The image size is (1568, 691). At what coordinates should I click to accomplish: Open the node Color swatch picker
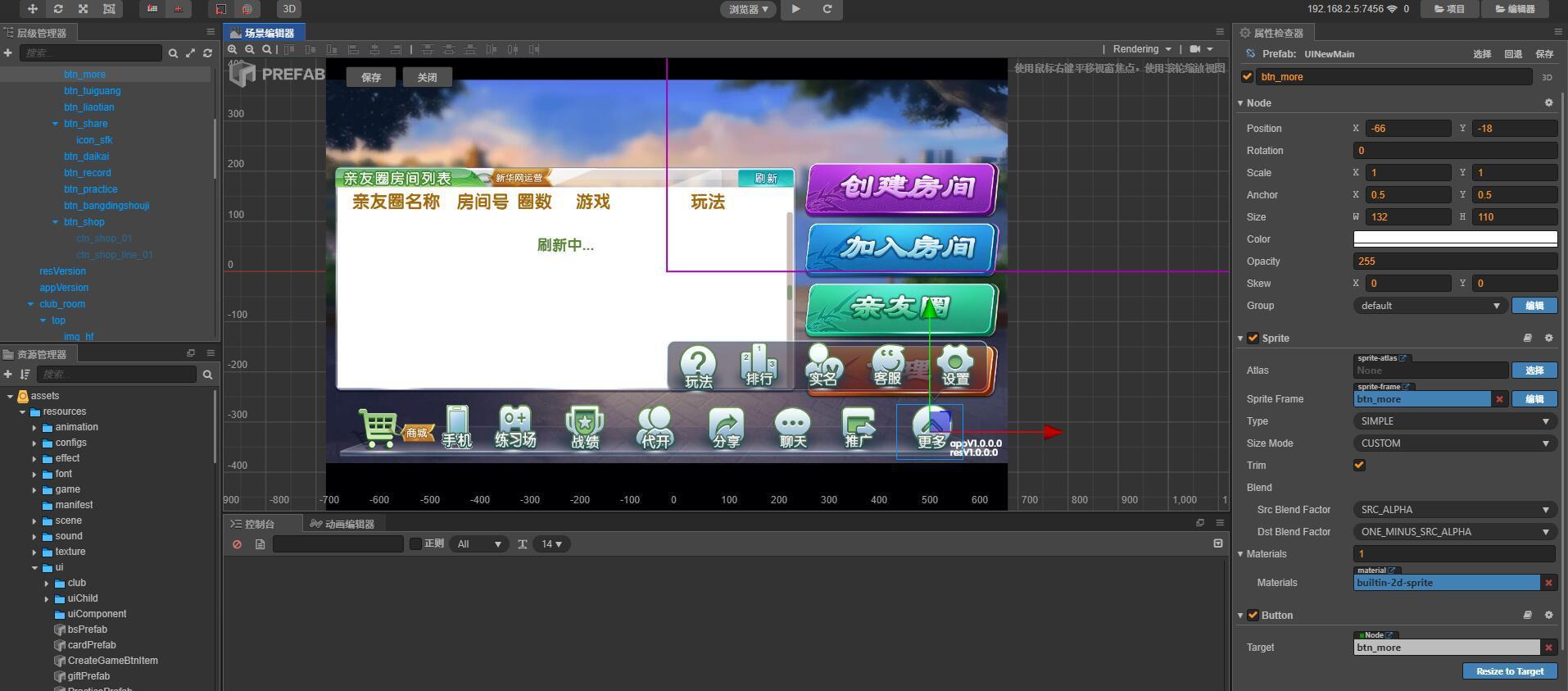[1454, 239]
